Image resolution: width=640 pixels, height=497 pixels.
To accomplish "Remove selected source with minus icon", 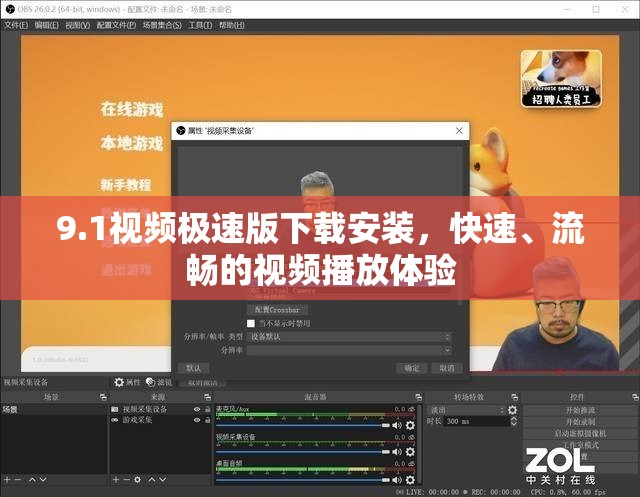I will [x=127, y=479].
